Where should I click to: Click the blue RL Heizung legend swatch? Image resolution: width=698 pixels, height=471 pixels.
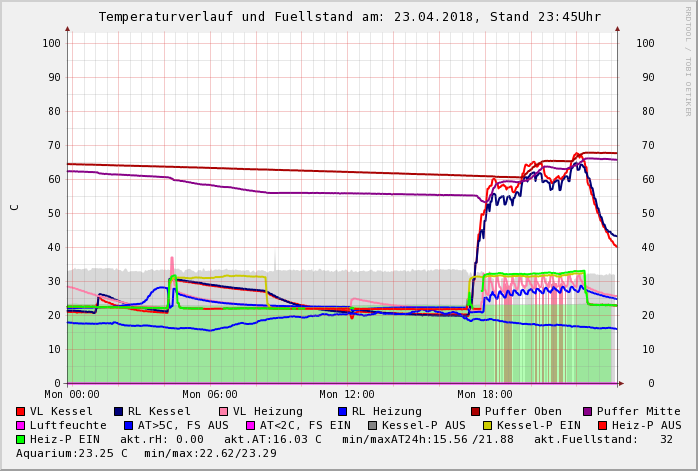pyautogui.click(x=342, y=412)
